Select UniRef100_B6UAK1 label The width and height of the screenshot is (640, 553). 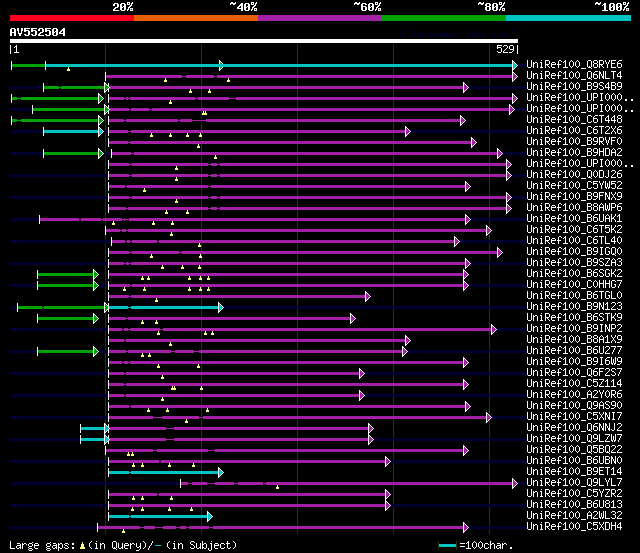click(574, 219)
